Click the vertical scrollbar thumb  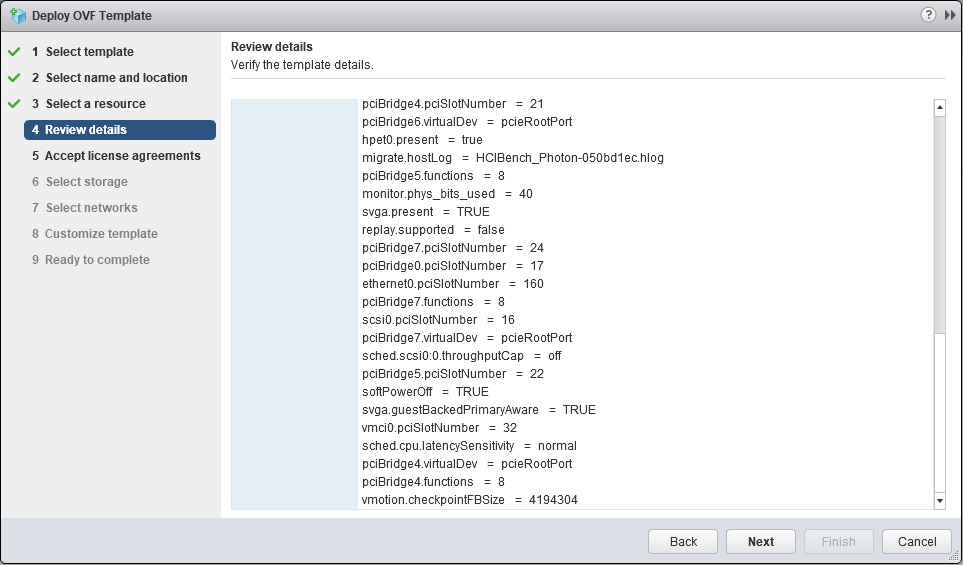pyautogui.click(x=940, y=224)
